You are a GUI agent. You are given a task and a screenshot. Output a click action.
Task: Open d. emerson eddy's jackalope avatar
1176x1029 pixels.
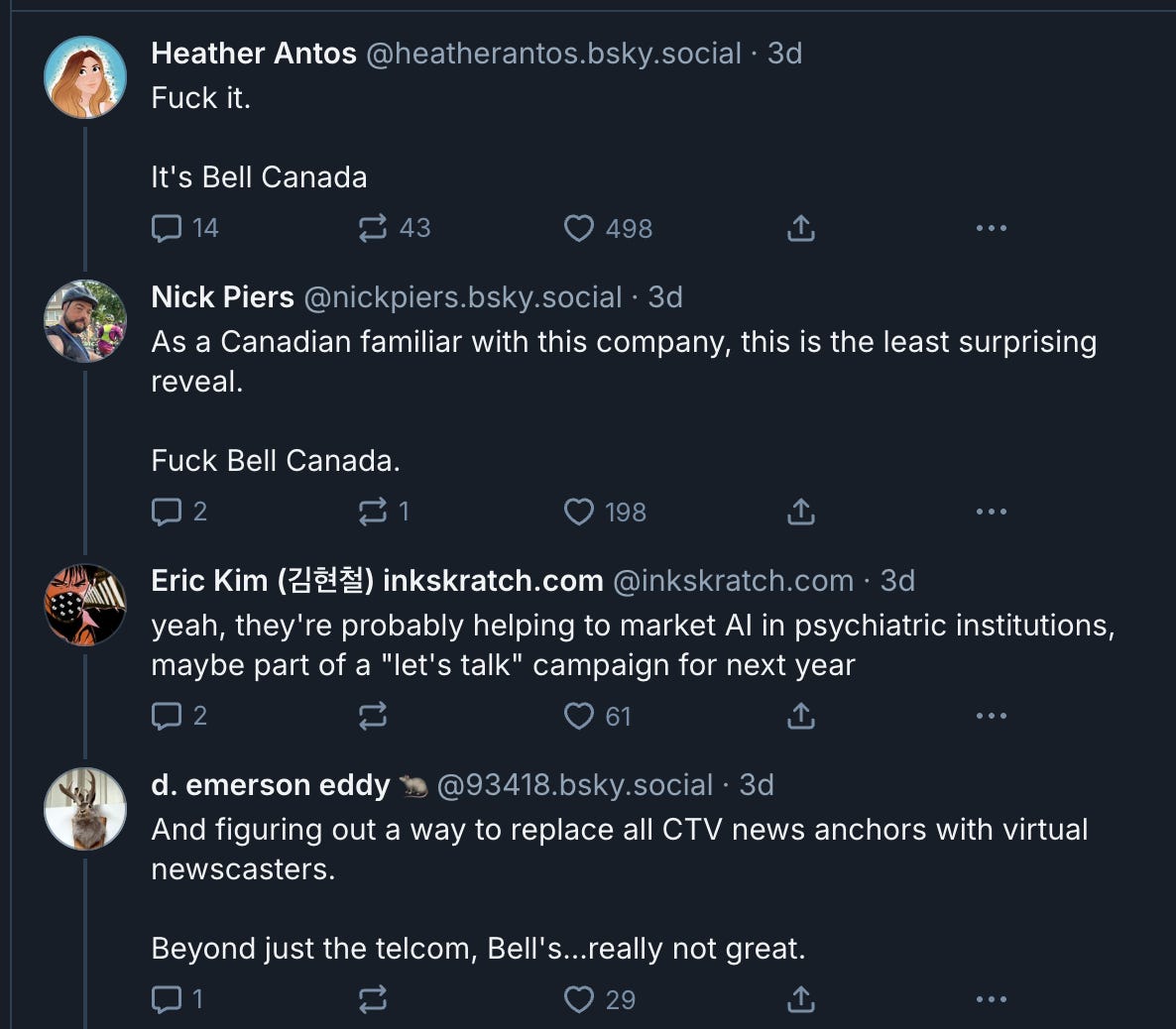click(x=85, y=809)
